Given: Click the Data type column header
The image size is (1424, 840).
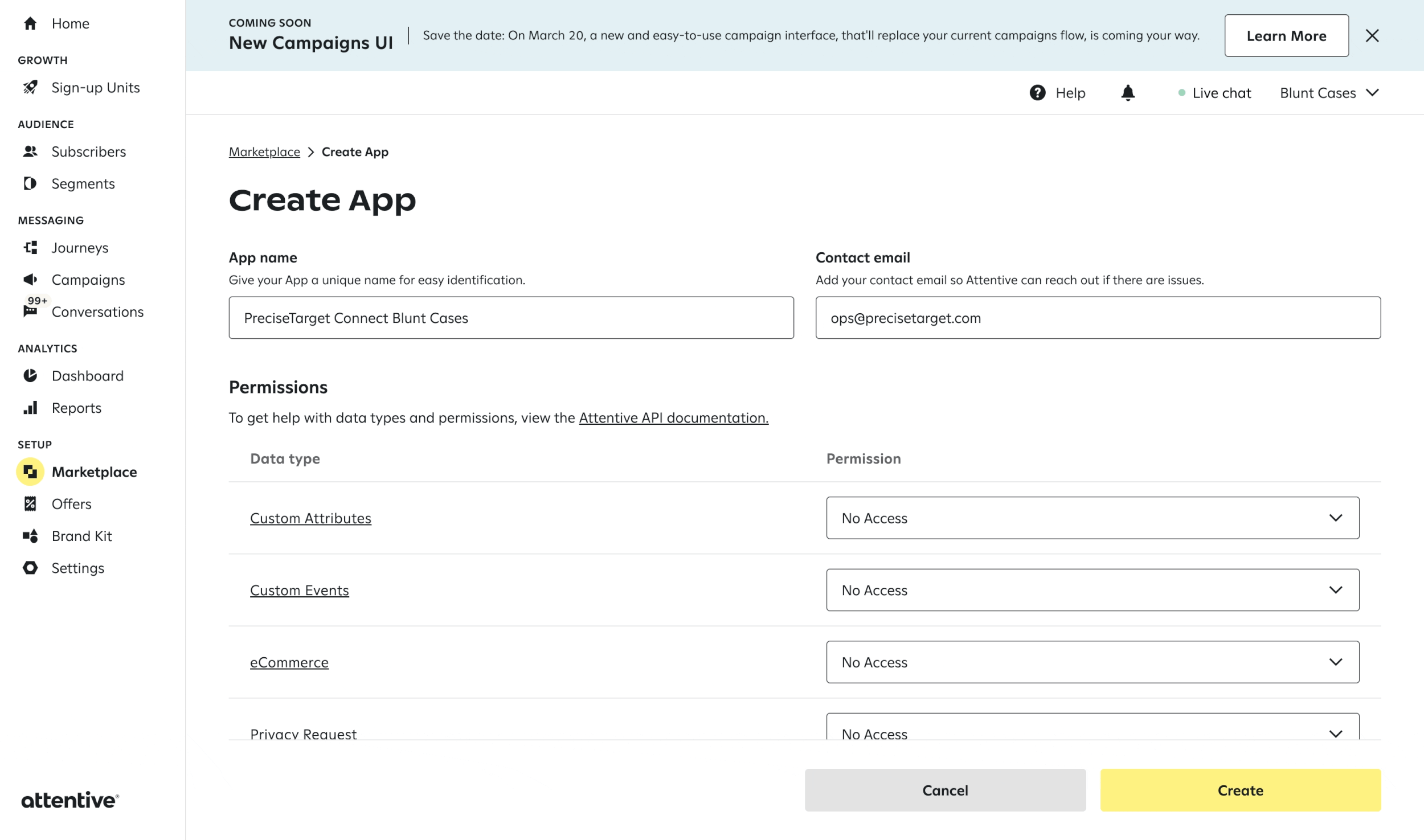Looking at the screenshot, I should 285,458.
